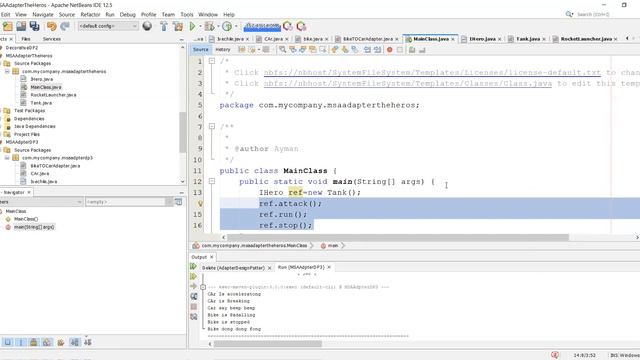This screenshot has width=640, height=360.
Task: Click the Source view button in editor
Action: pos(200,49)
